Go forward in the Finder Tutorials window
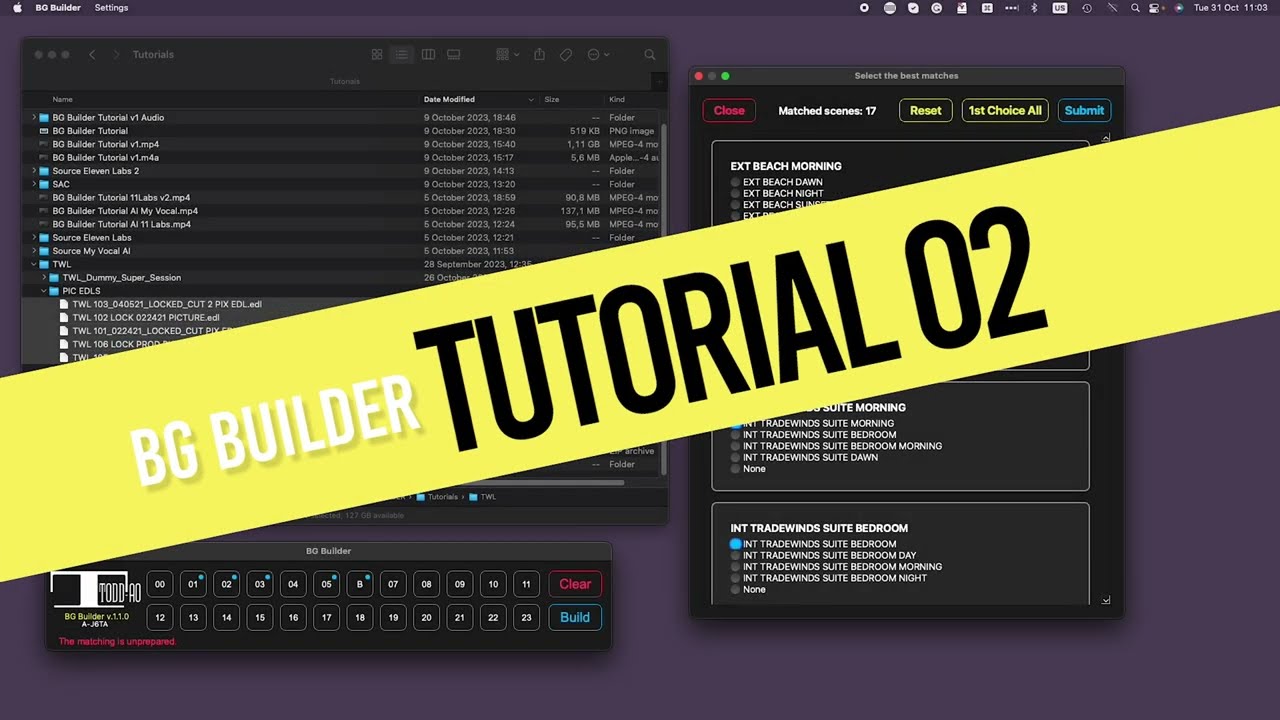 point(116,55)
